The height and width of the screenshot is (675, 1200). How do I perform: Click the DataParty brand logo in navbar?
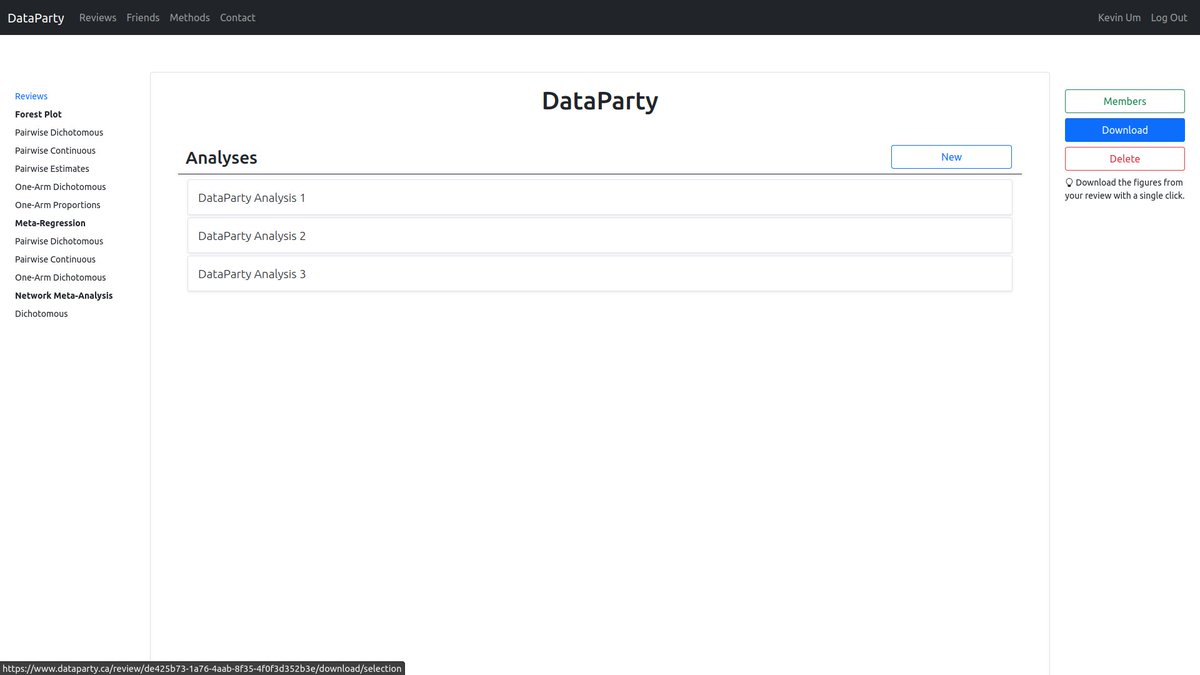(x=35, y=18)
